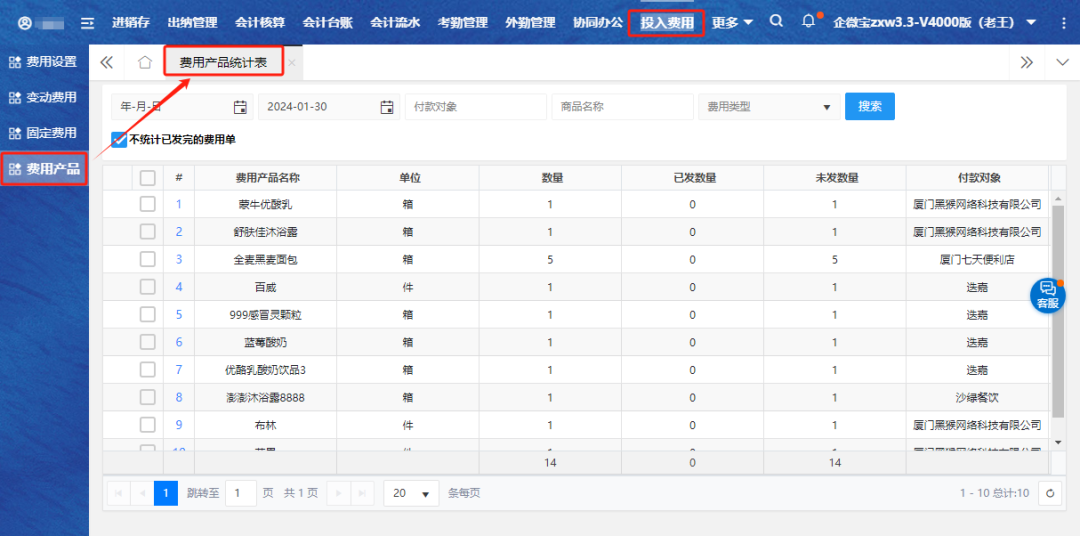Uncheck 不统计已发完的费用单 checkbox
This screenshot has height=536, width=1080.
[x=120, y=140]
